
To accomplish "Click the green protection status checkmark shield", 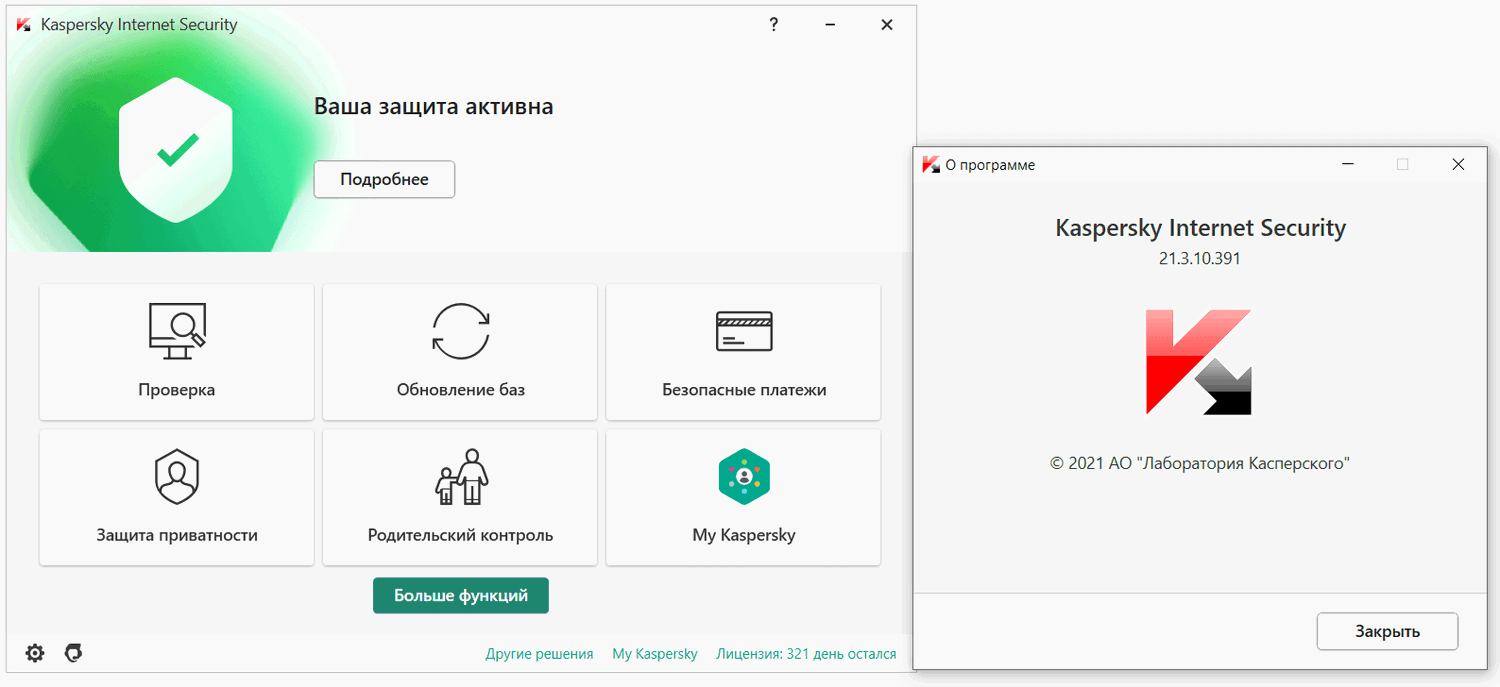I will (x=176, y=148).
